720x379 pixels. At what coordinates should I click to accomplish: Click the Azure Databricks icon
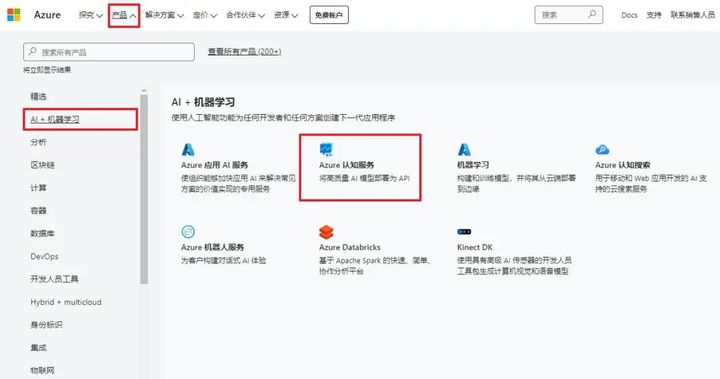[x=326, y=232]
